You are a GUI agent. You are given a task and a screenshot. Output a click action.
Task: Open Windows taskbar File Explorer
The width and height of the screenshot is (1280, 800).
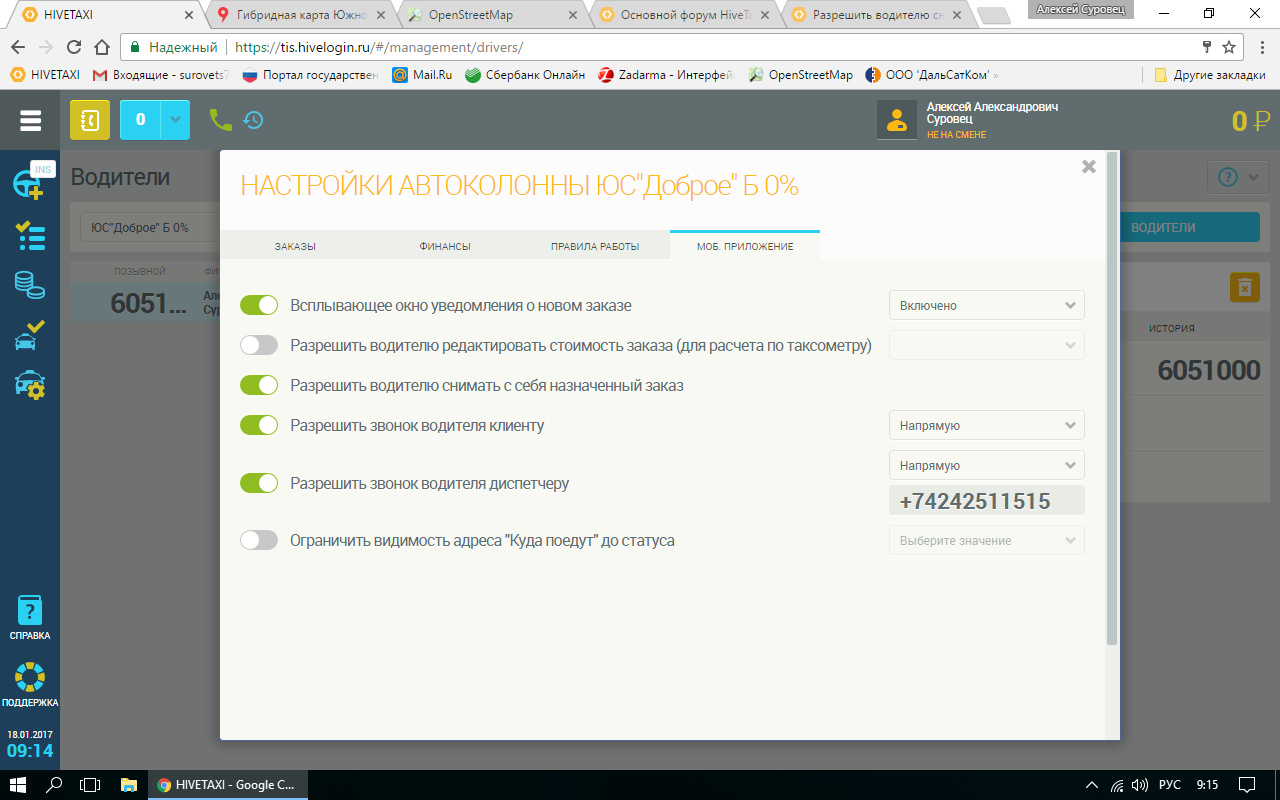pyautogui.click(x=128, y=785)
